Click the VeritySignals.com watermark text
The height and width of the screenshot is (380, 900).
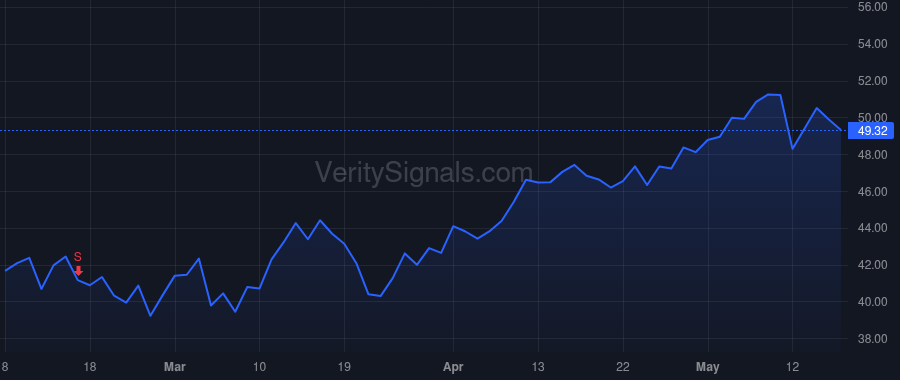424,172
